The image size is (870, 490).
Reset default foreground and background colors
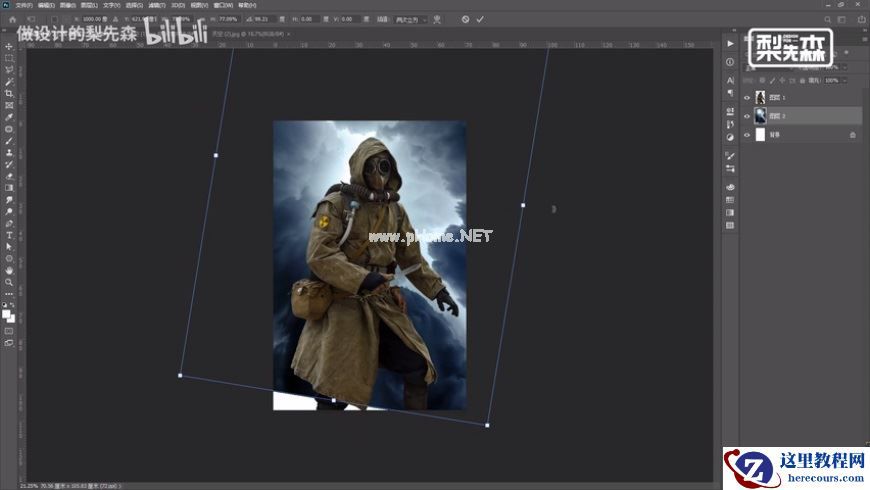pyautogui.click(x=5, y=305)
